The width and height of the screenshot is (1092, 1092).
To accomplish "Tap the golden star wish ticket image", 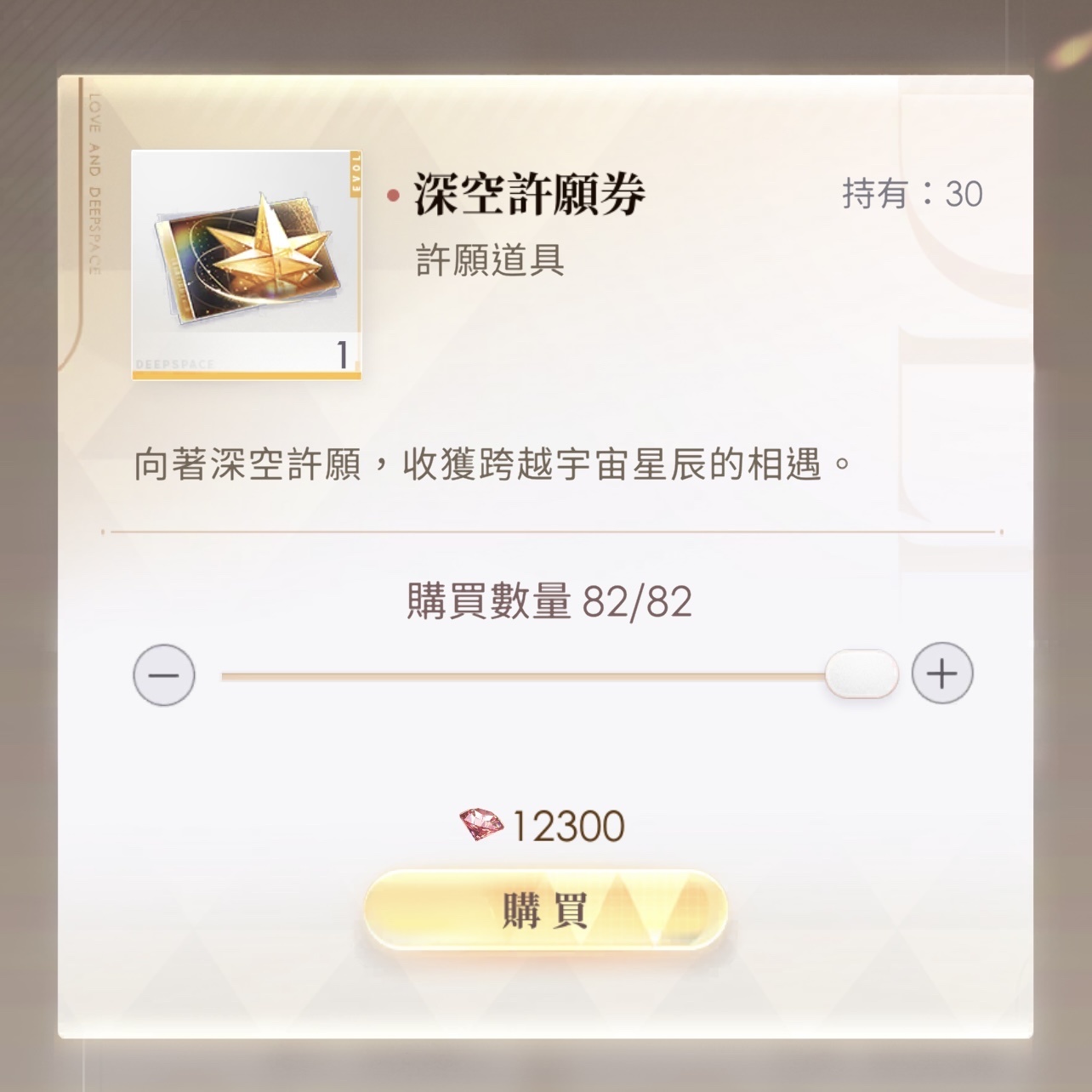I will [x=247, y=265].
